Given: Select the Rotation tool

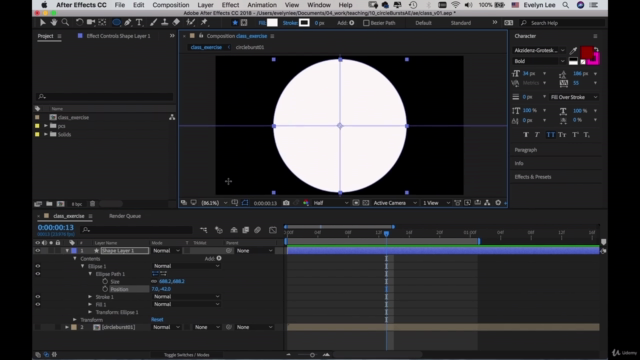Looking at the screenshot, I should 79,23.
